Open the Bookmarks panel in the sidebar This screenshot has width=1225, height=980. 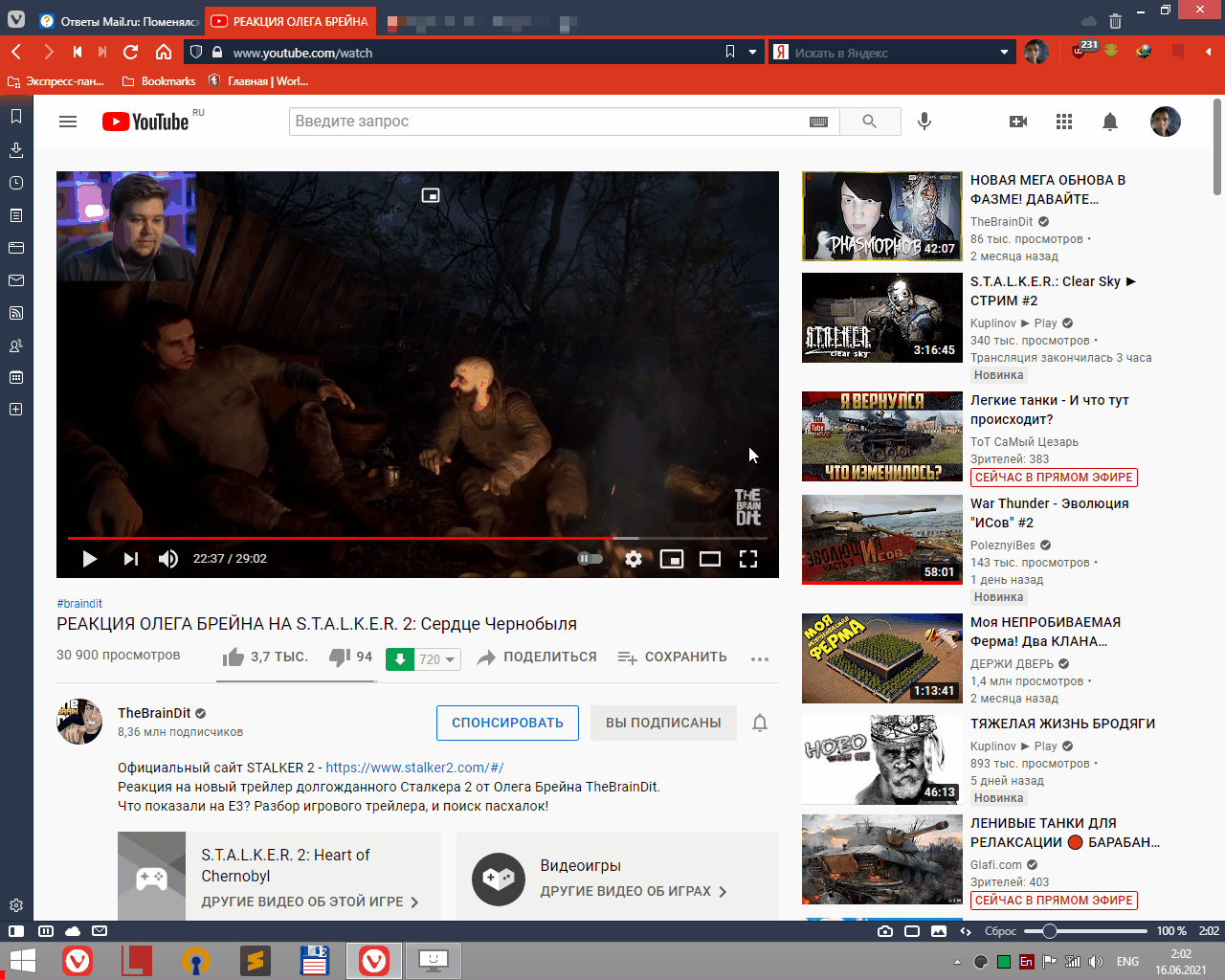coord(16,117)
